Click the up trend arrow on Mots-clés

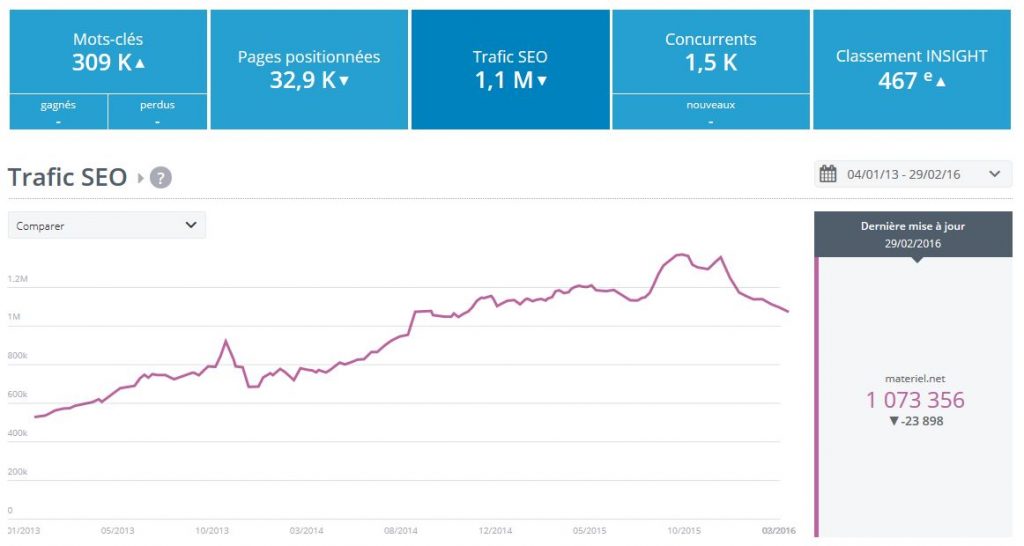point(139,64)
